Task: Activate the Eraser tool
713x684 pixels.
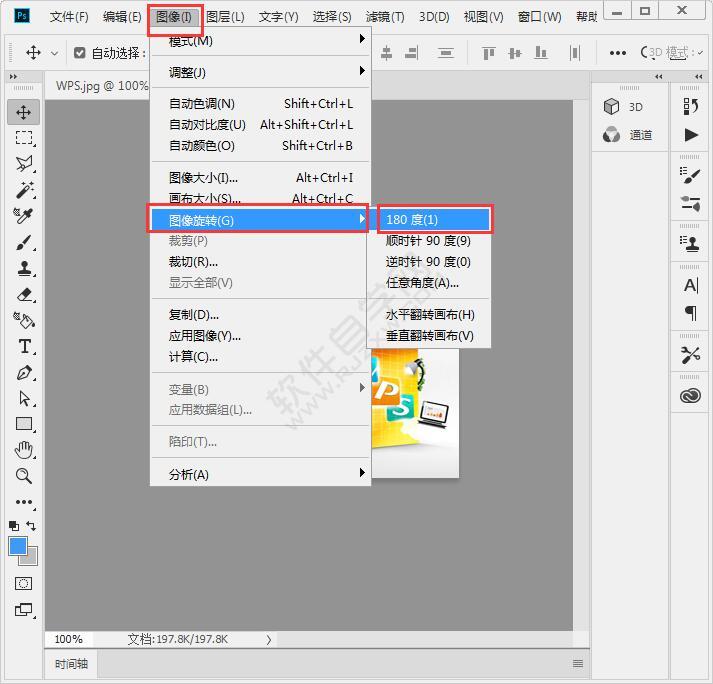Action: point(24,294)
